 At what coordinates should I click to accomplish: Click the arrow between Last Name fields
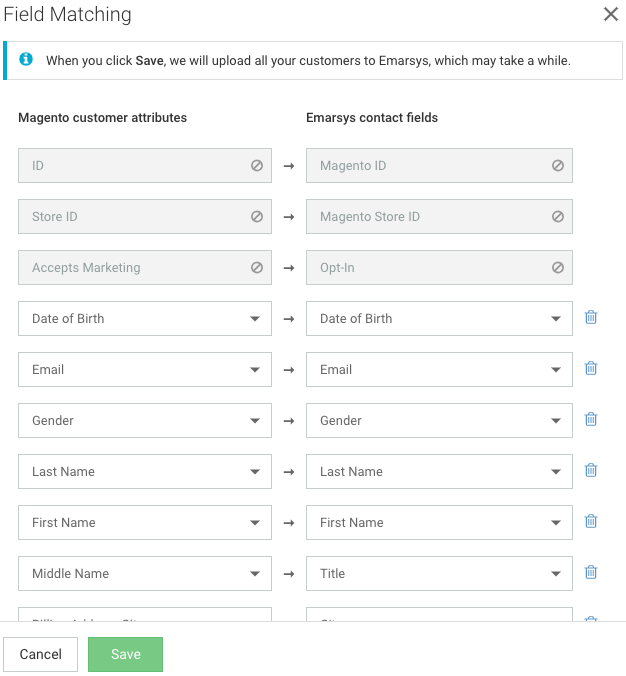click(289, 472)
